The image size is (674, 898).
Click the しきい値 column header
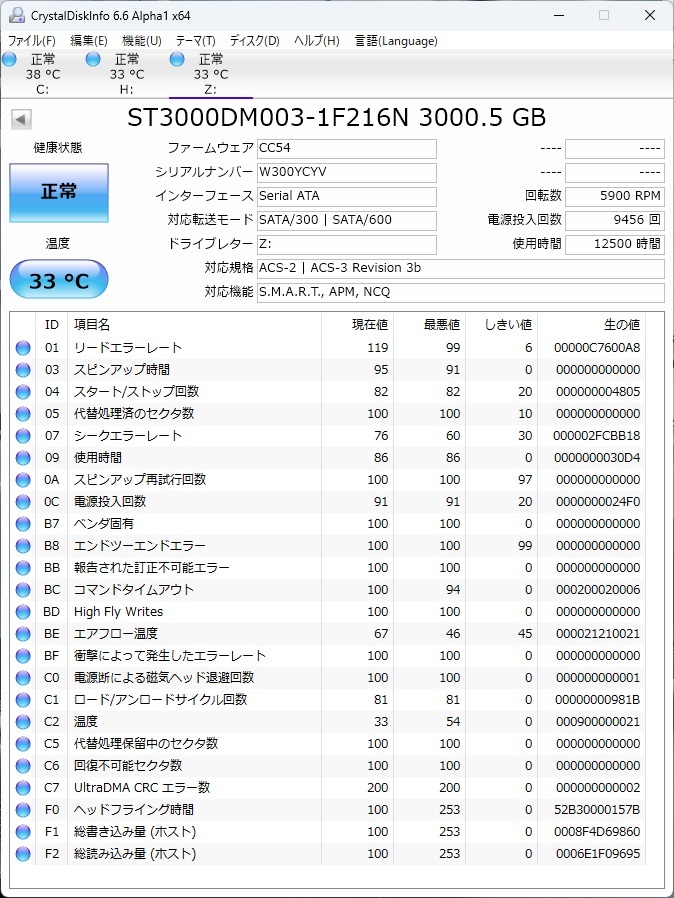[502, 325]
